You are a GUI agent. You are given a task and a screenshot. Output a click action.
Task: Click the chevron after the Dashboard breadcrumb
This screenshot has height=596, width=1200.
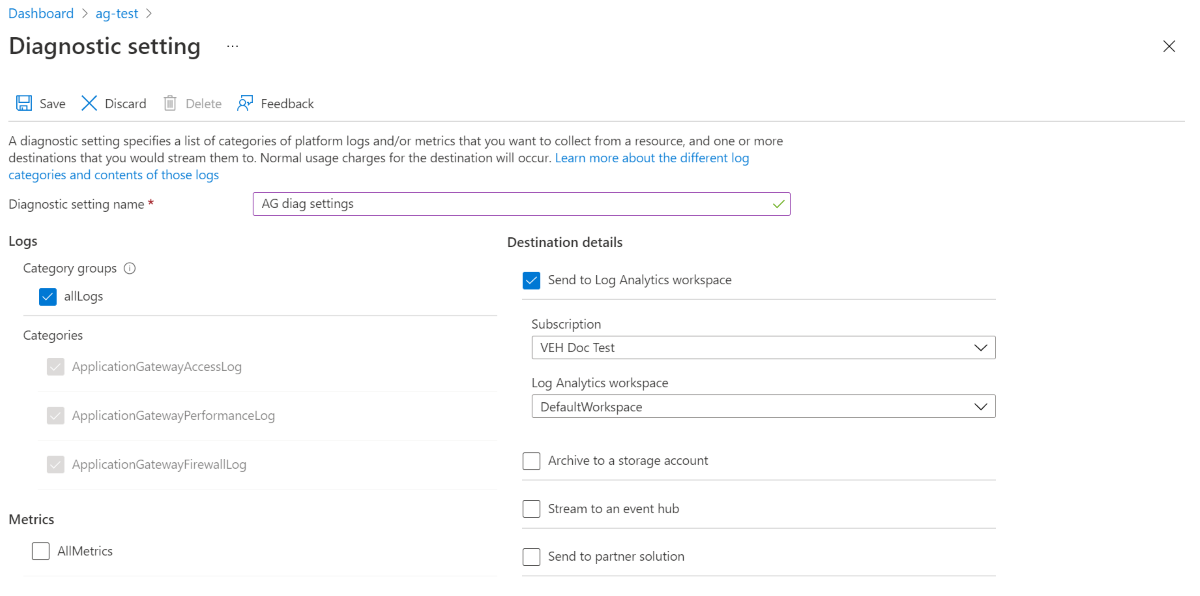[x=84, y=13]
